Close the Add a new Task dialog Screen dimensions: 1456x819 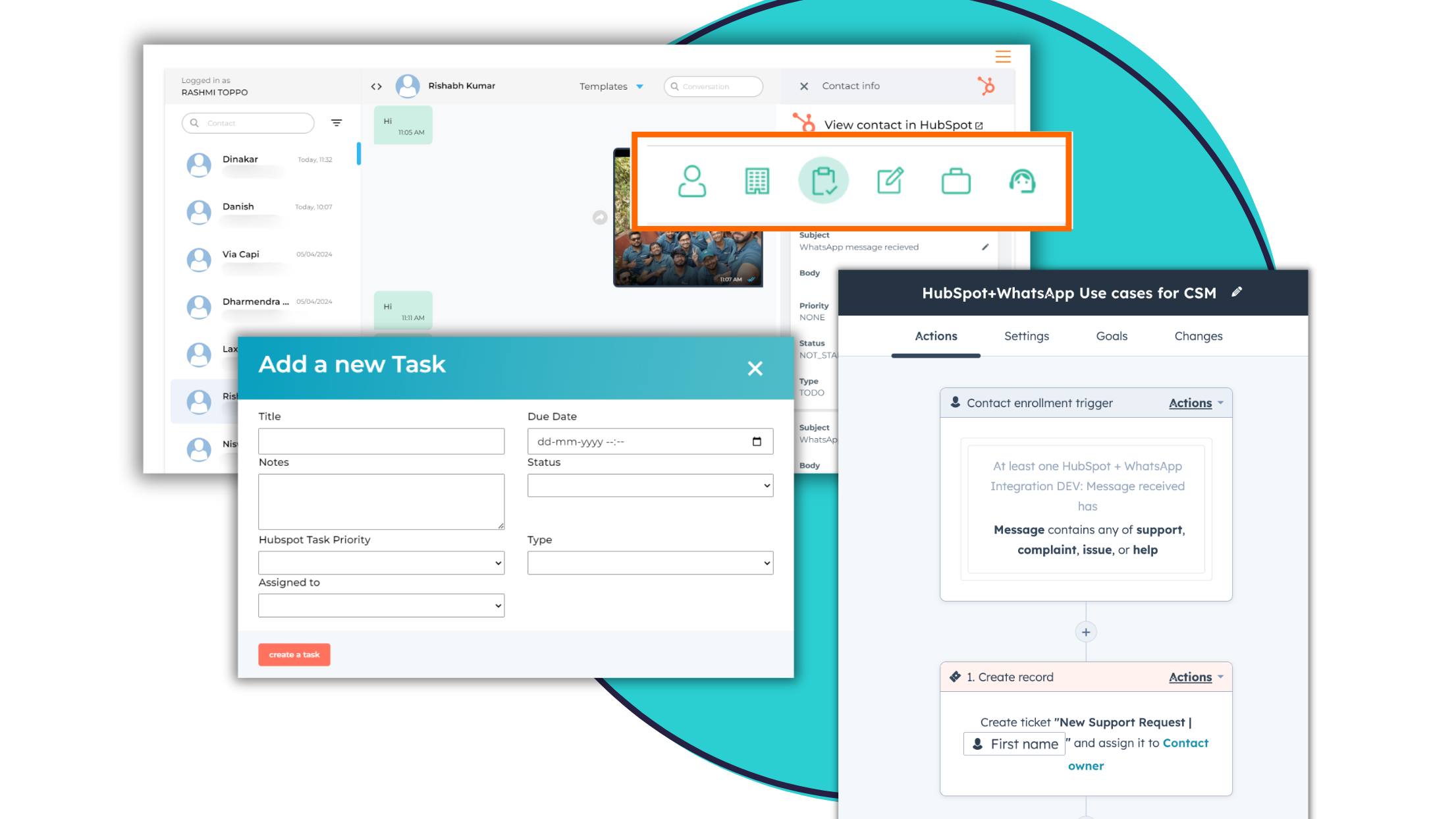(755, 368)
